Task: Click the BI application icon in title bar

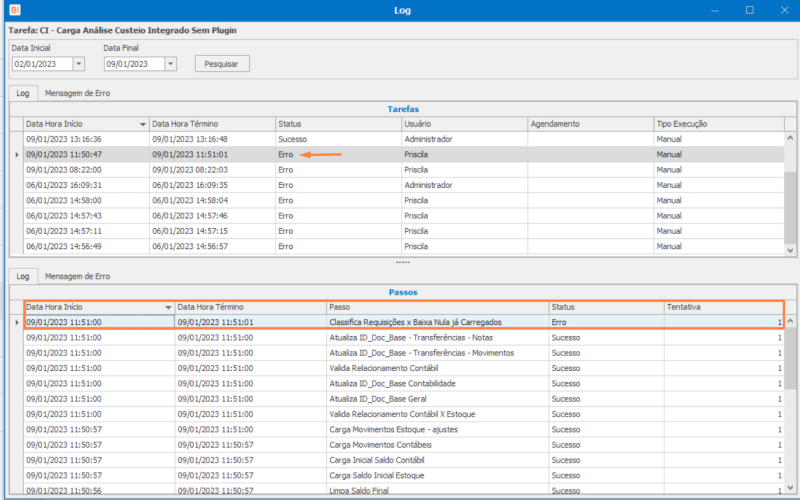Action: [x=14, y=9]
